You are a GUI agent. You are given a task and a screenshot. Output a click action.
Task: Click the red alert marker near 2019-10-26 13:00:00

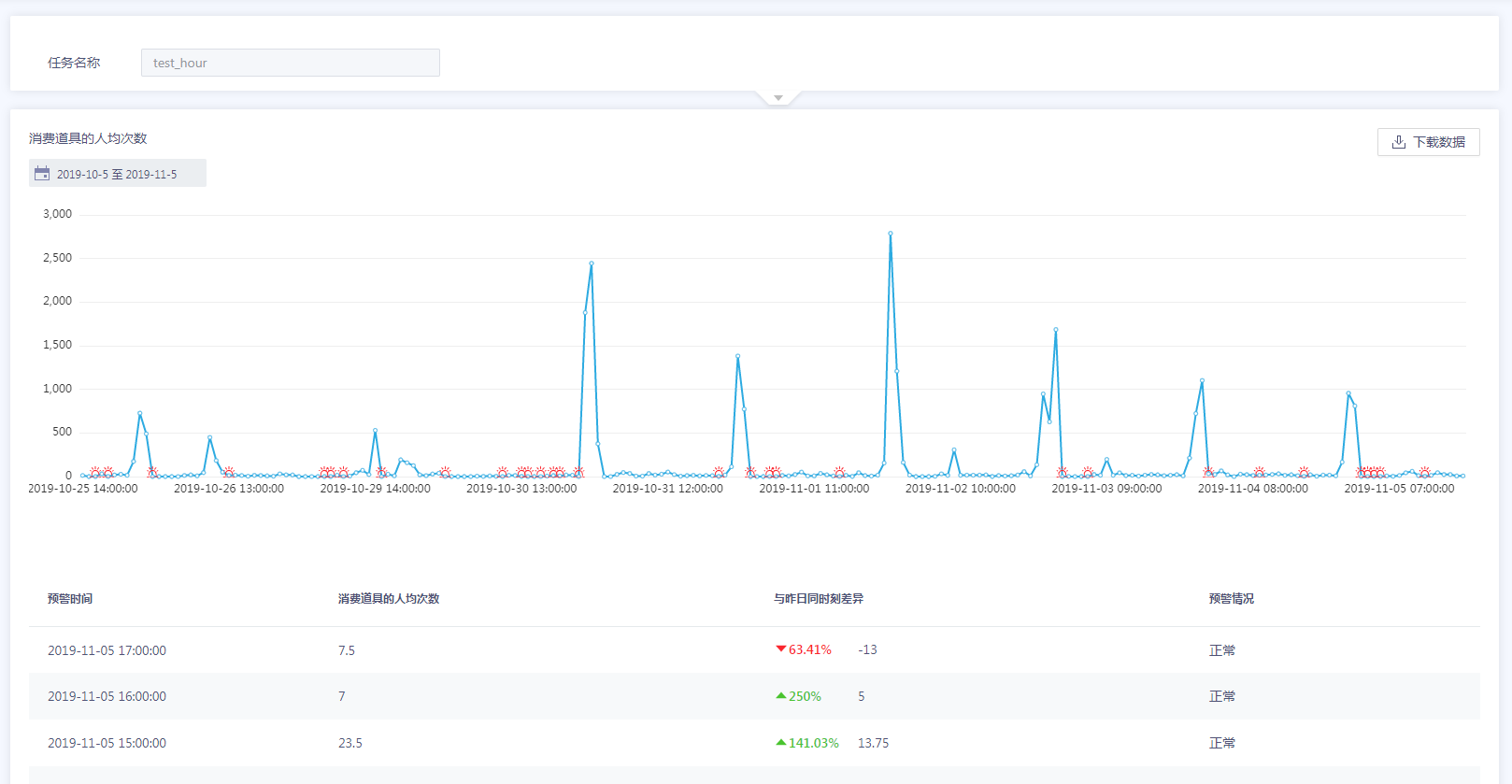pos(229,473)
